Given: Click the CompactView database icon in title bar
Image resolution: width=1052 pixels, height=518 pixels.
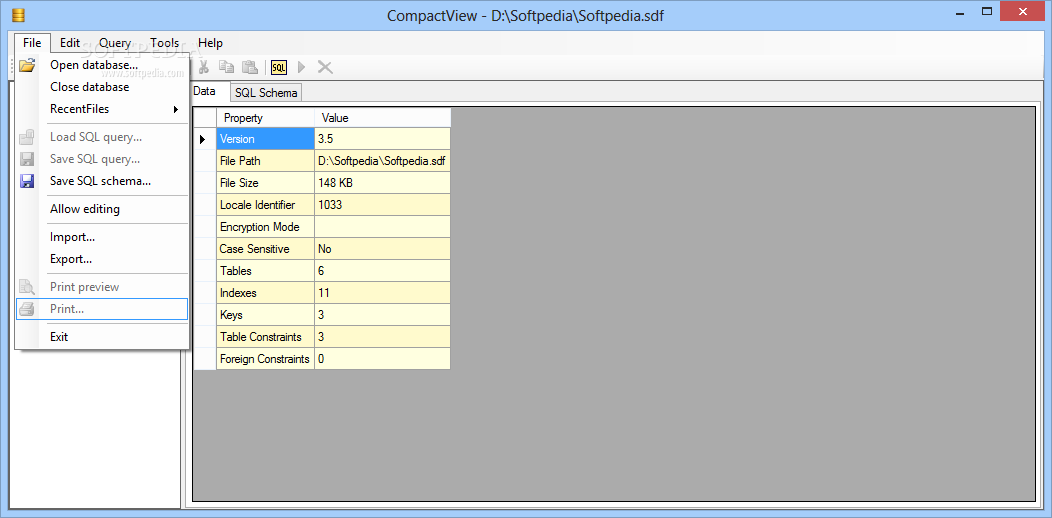Looking at the screenshot, I should pos(18,14).
